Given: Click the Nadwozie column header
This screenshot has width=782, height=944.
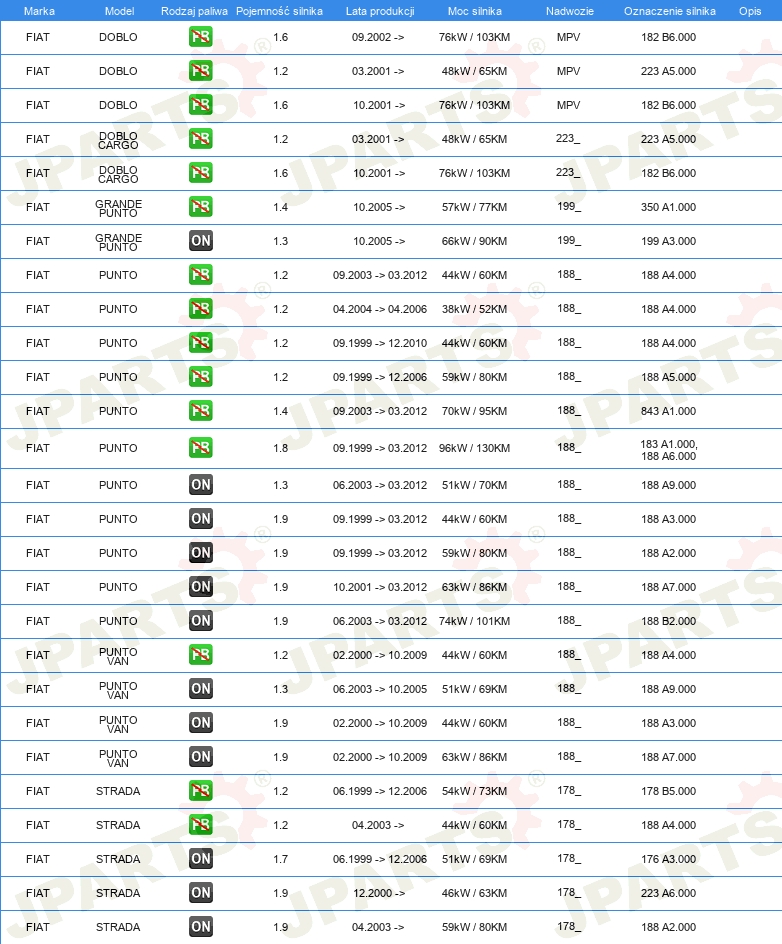Looking at the screenshot, I should pyautogui.click(x=569, y=11).
